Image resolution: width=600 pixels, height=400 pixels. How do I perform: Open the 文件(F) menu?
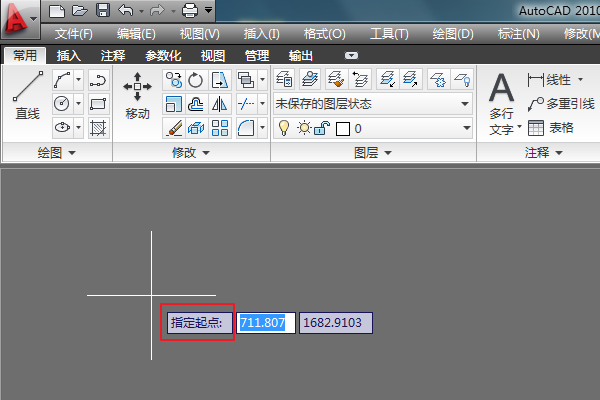[x=73, y=34]
